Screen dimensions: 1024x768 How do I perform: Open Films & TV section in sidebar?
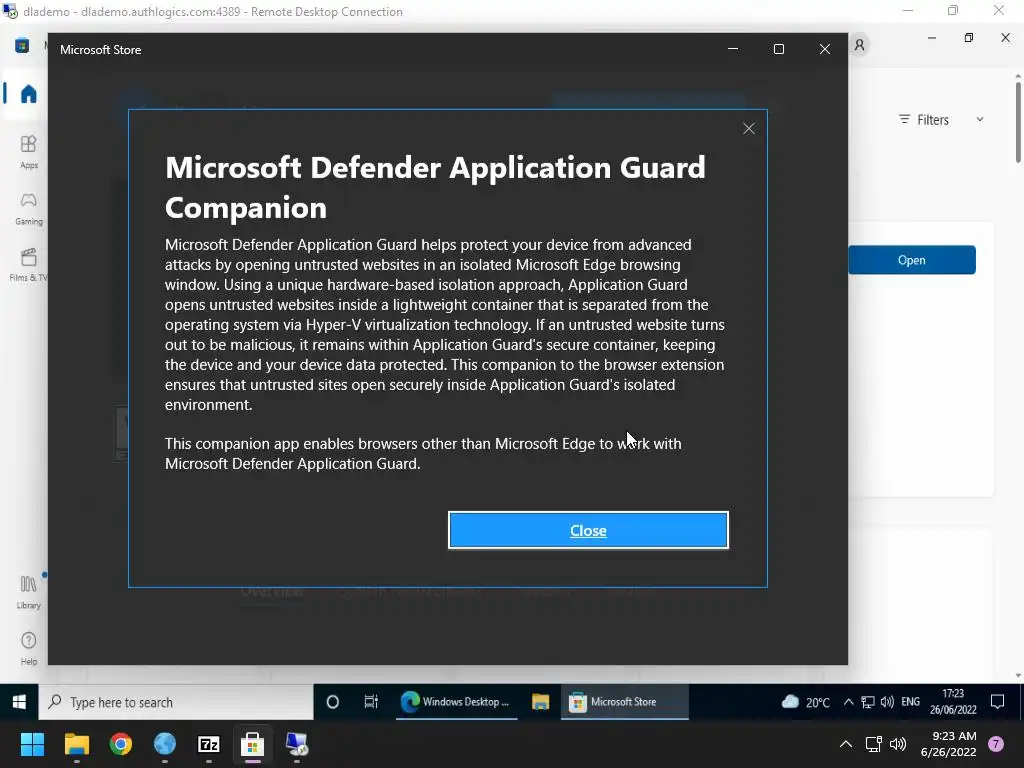pyautogui.click(x=29, y=264)
